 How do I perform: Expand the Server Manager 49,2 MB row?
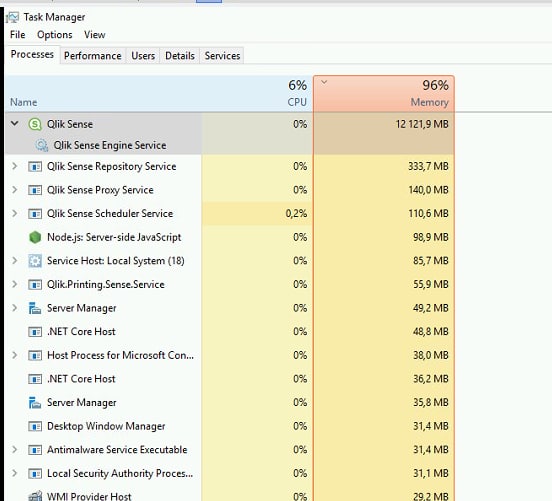point(14,308)
